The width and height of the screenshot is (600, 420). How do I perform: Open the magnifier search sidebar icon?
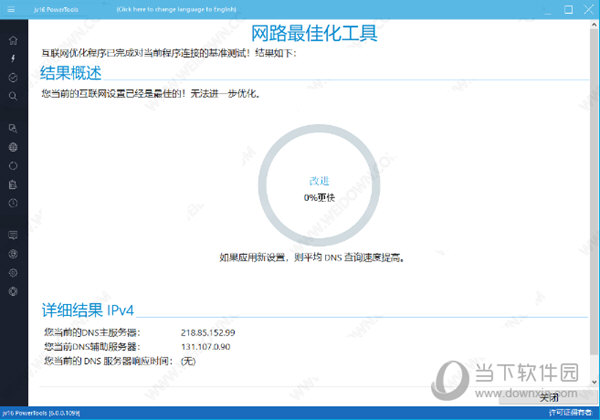(x=13, y=96)
